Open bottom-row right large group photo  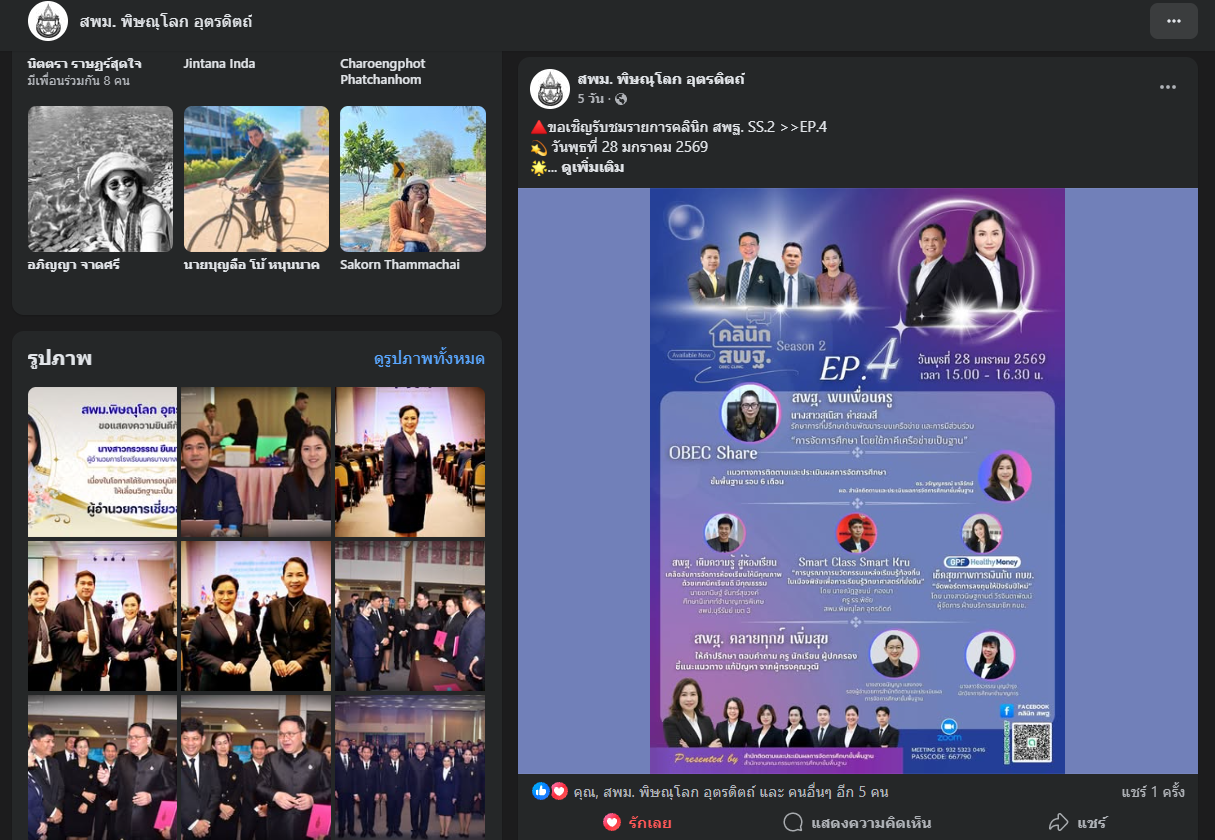click(x=410, y=767)
